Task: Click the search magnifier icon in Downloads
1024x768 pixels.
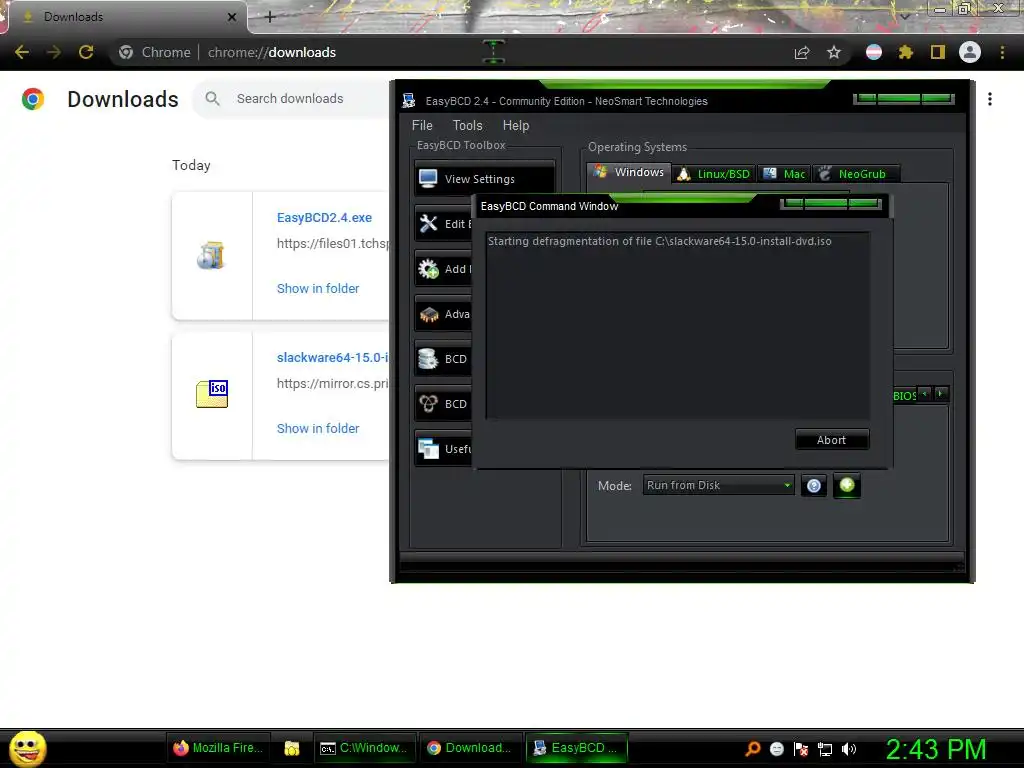Action: 212,99
